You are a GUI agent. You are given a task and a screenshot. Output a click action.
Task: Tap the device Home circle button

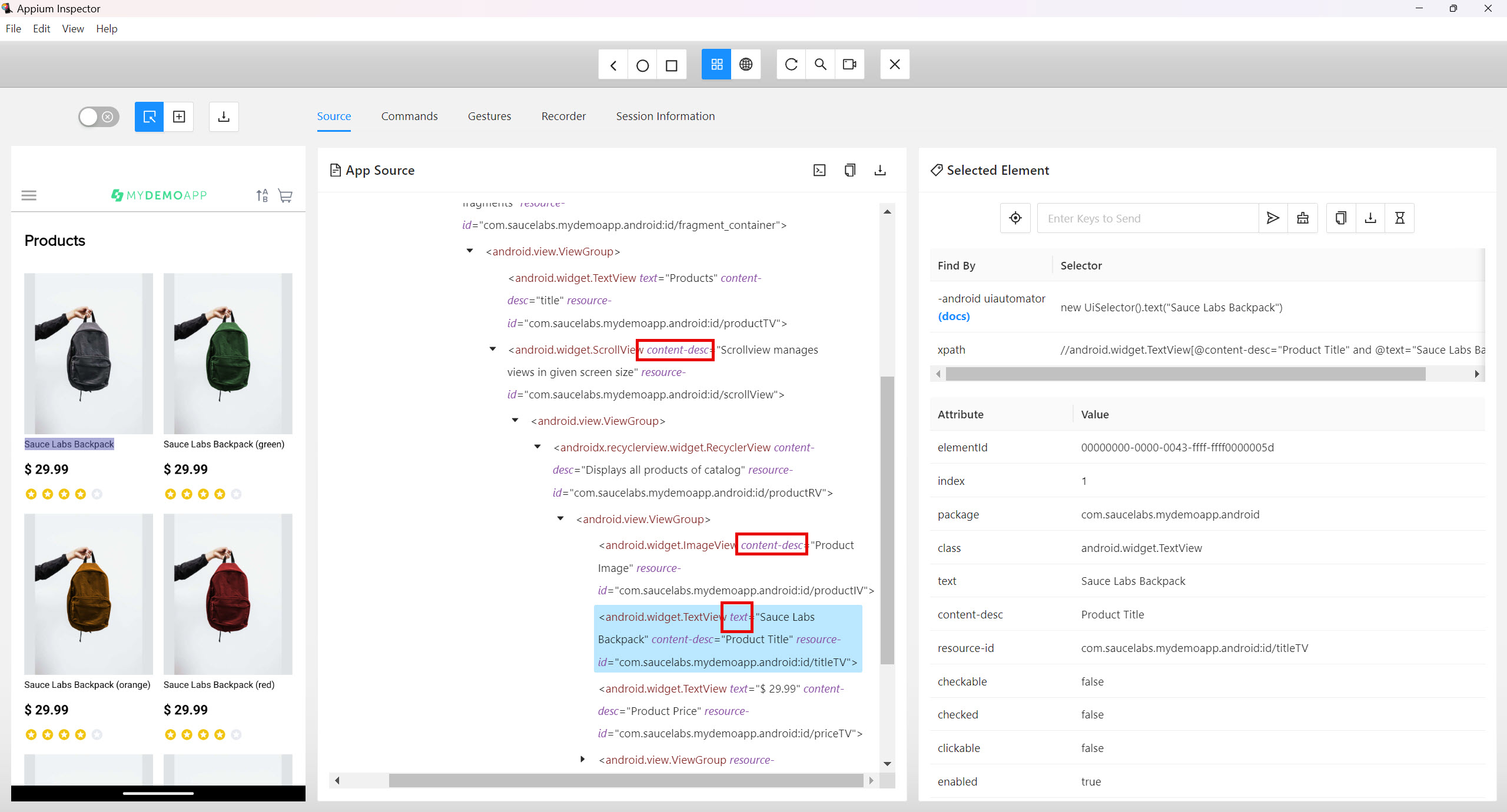click(x=642, y=65)
